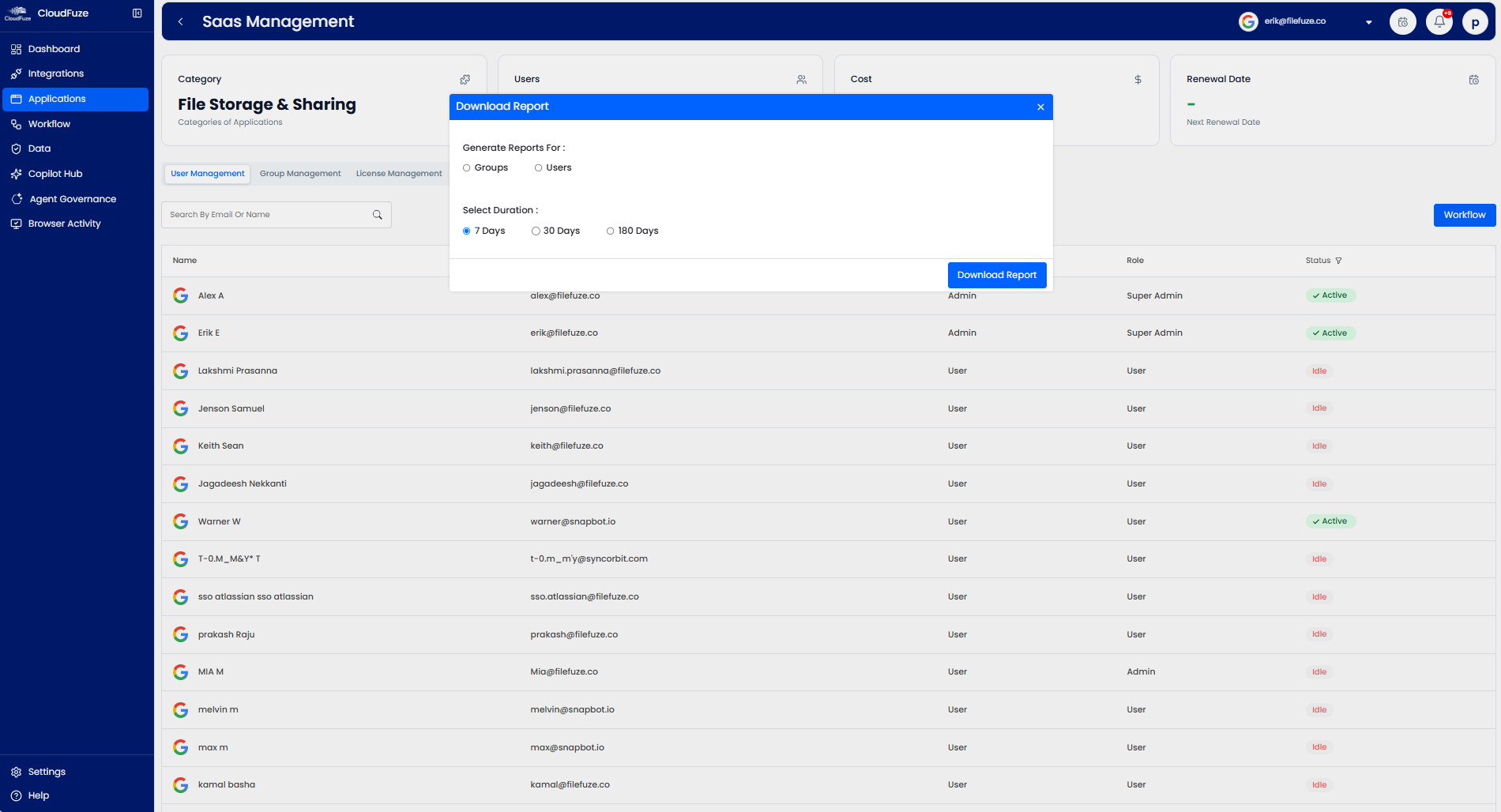Click the name T-0.M_M&Y* T
This screenshot has width=1501, height=812.
pyautogui.click(x=229, y=558)
